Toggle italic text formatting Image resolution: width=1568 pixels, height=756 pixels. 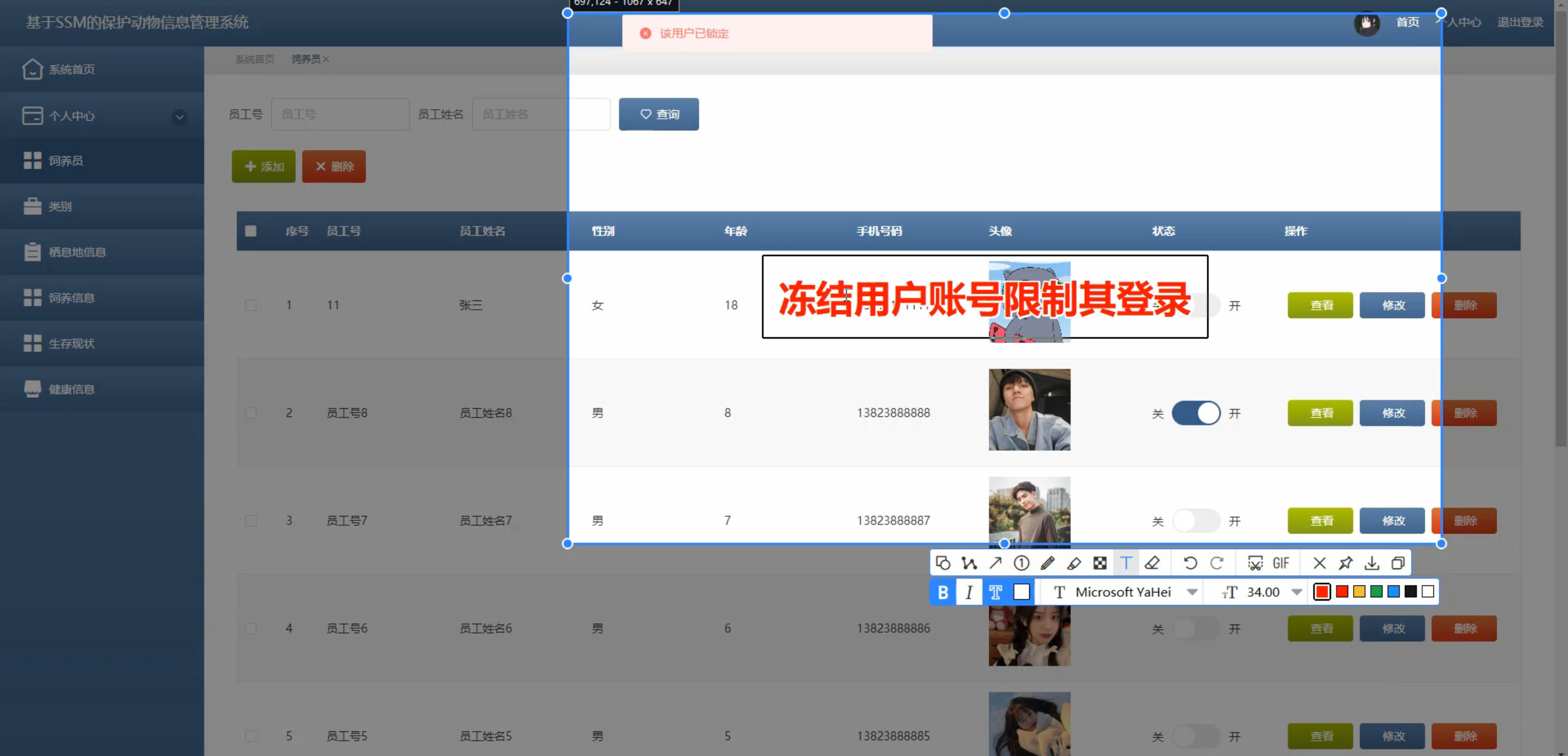tap(969, 592)
